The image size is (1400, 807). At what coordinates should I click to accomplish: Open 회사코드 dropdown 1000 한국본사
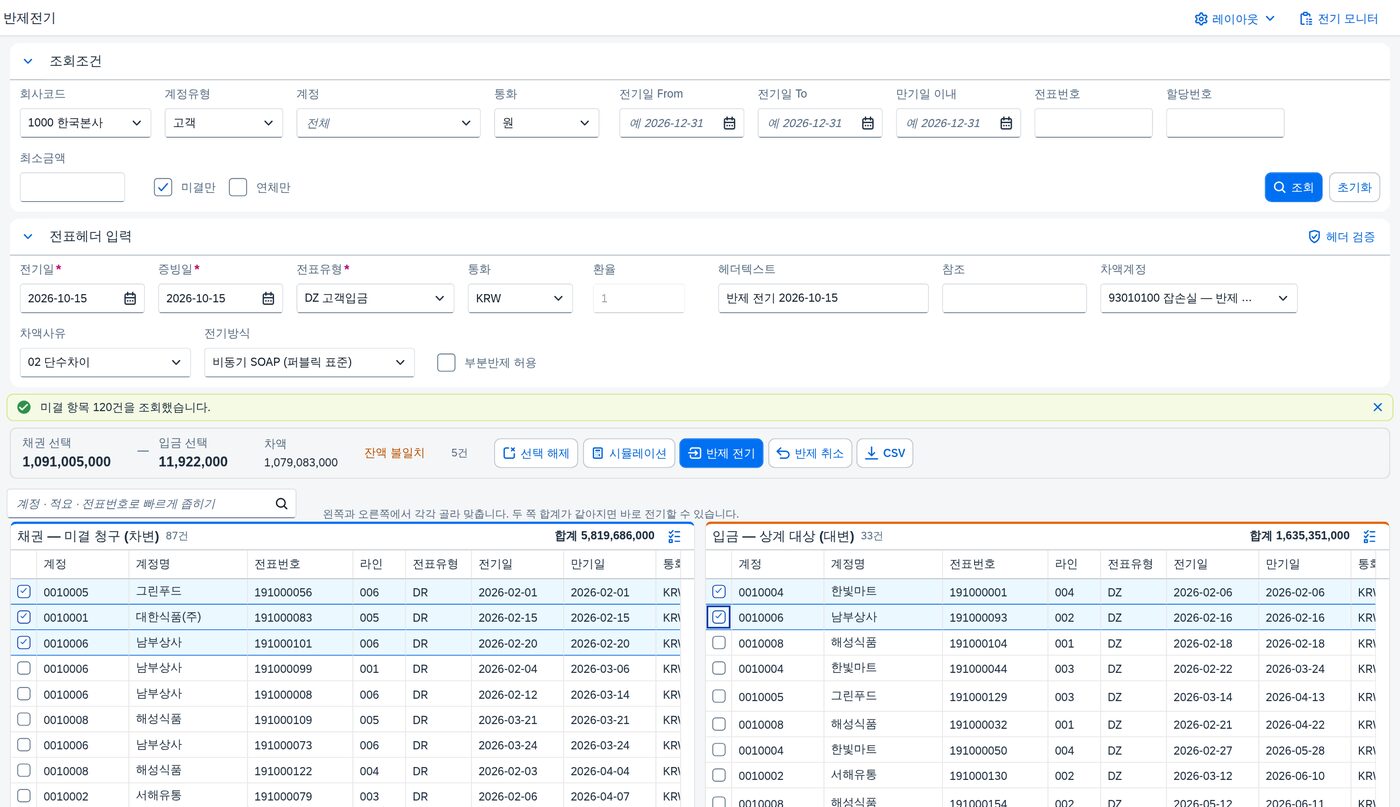tap(85, 123)
